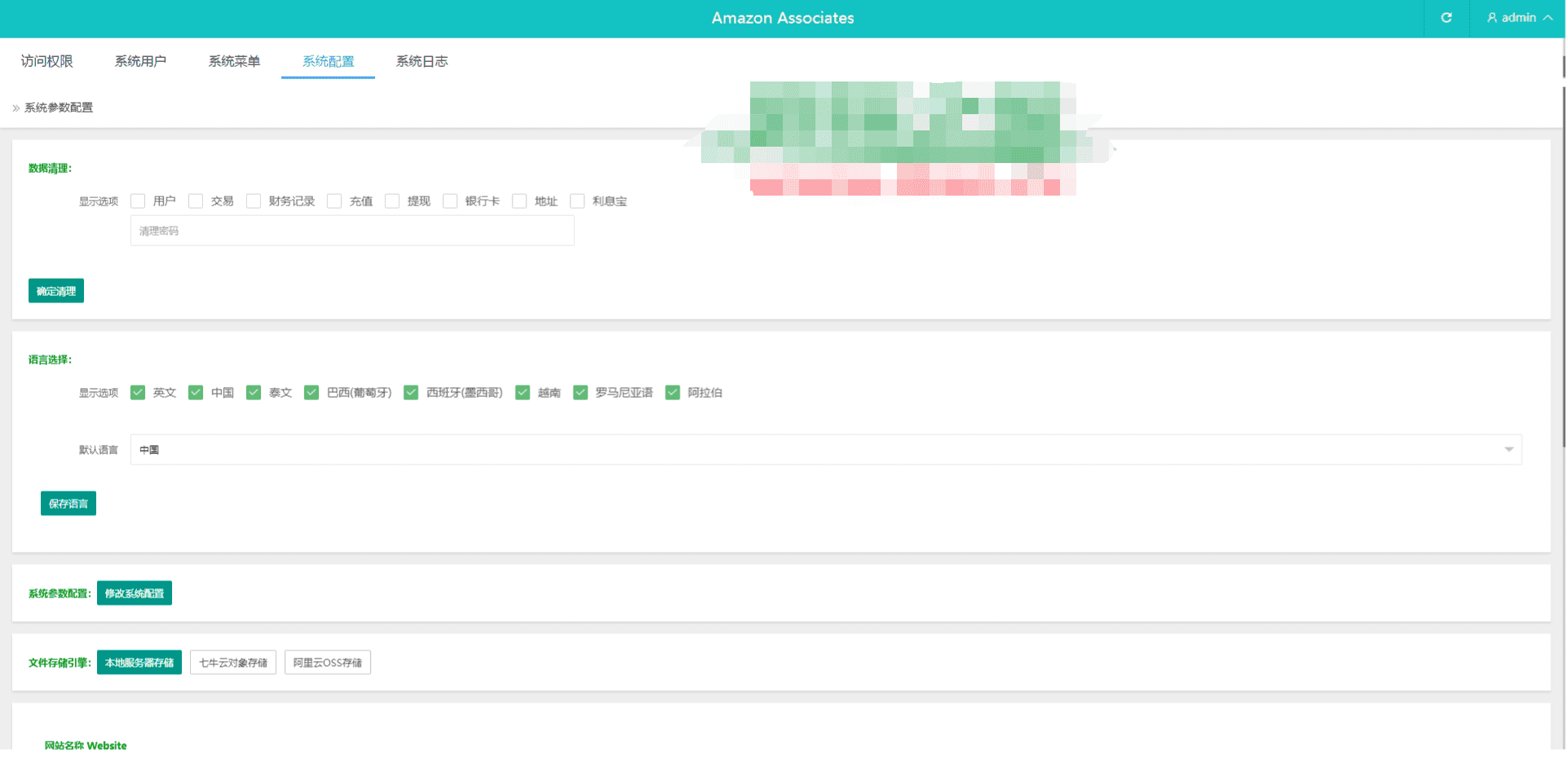The image size is (1568, 758).
Task: Check the 用户 data cleanup checkbox
Action: (x=138, y=201)
